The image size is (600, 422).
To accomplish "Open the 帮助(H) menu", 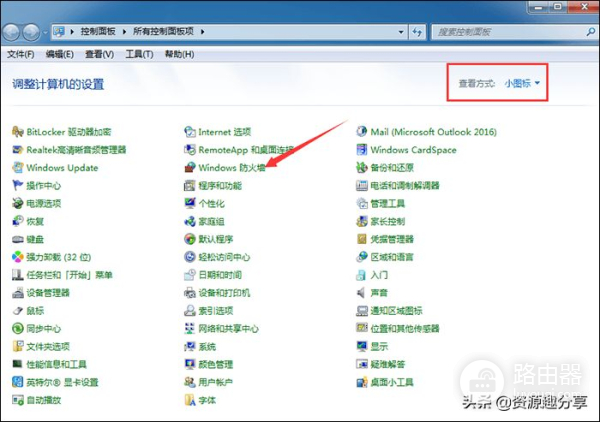I will pyautogui.click(x=179, y=54).
